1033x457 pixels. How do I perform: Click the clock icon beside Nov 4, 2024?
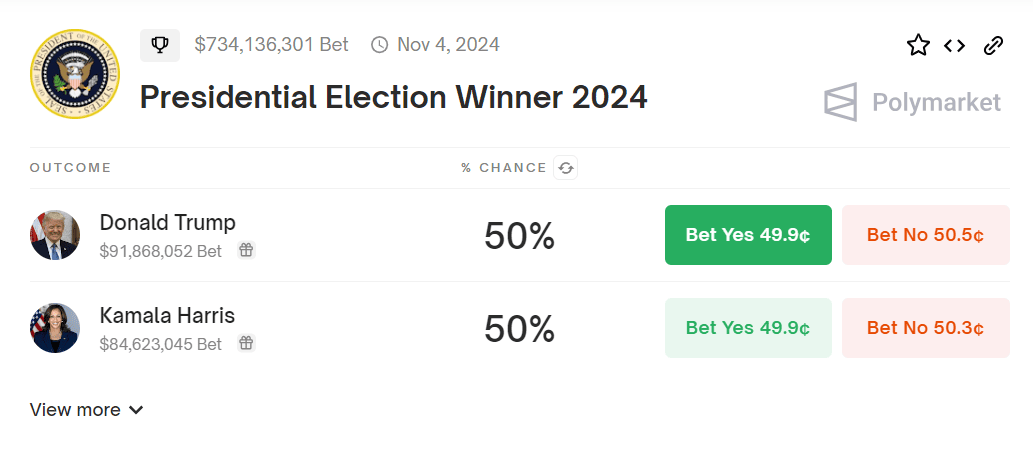(x=379, y=45)
